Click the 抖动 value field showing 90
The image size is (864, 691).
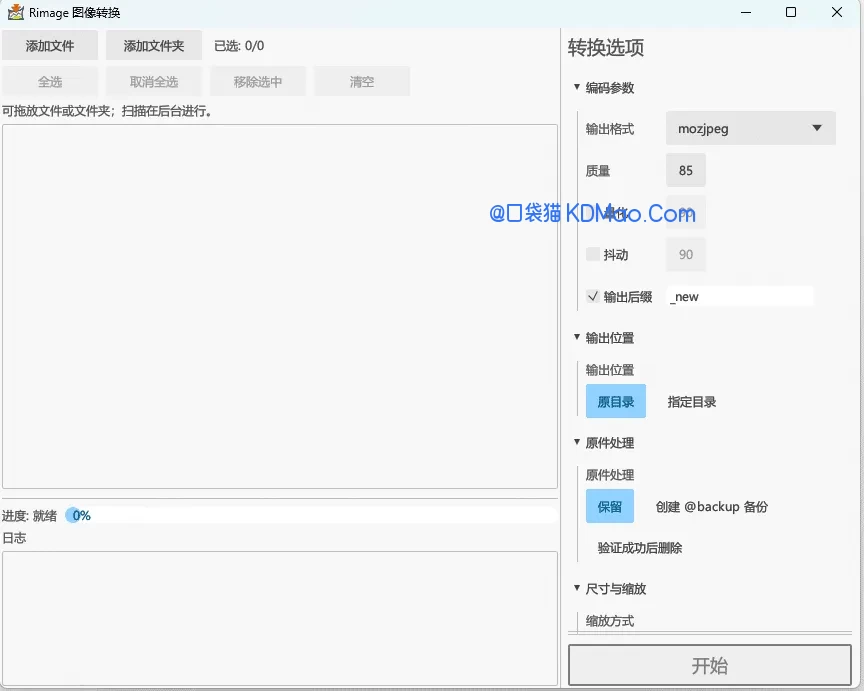(685, 254)
